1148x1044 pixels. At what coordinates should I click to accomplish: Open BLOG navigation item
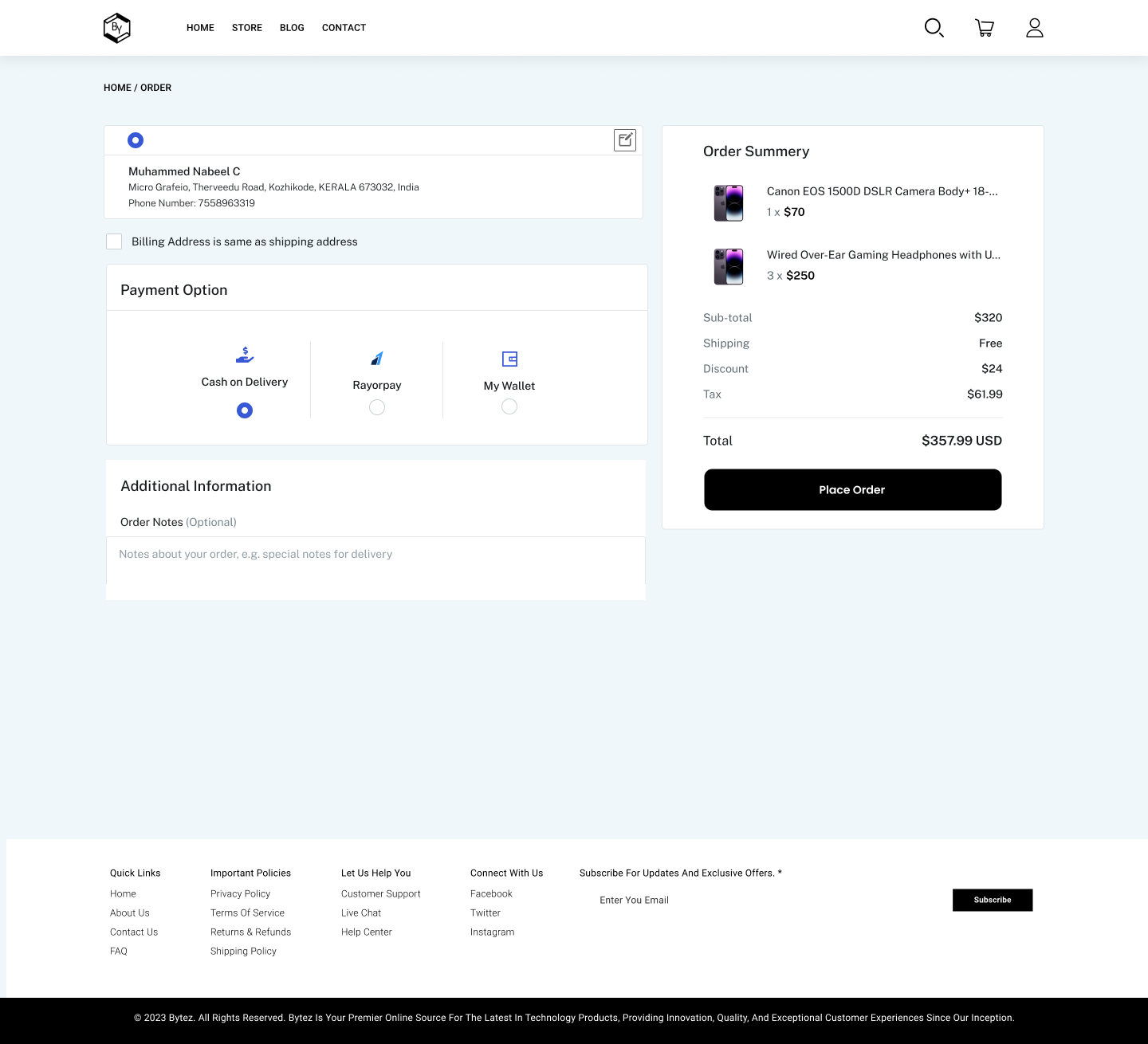click(x=292, y=28)
